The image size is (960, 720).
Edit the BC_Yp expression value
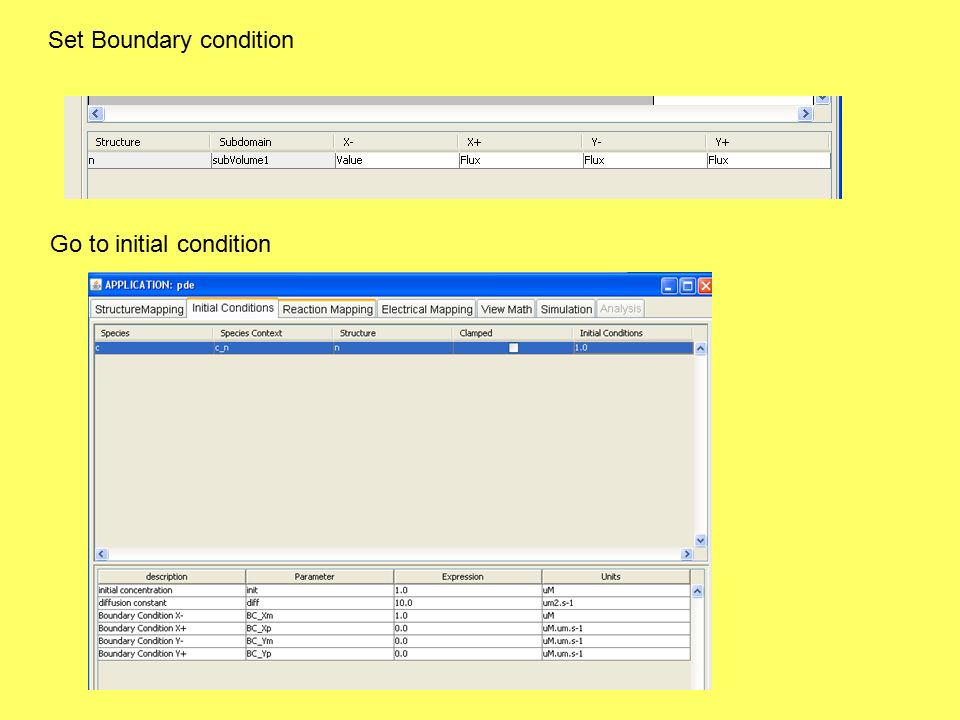coord(468,654)
